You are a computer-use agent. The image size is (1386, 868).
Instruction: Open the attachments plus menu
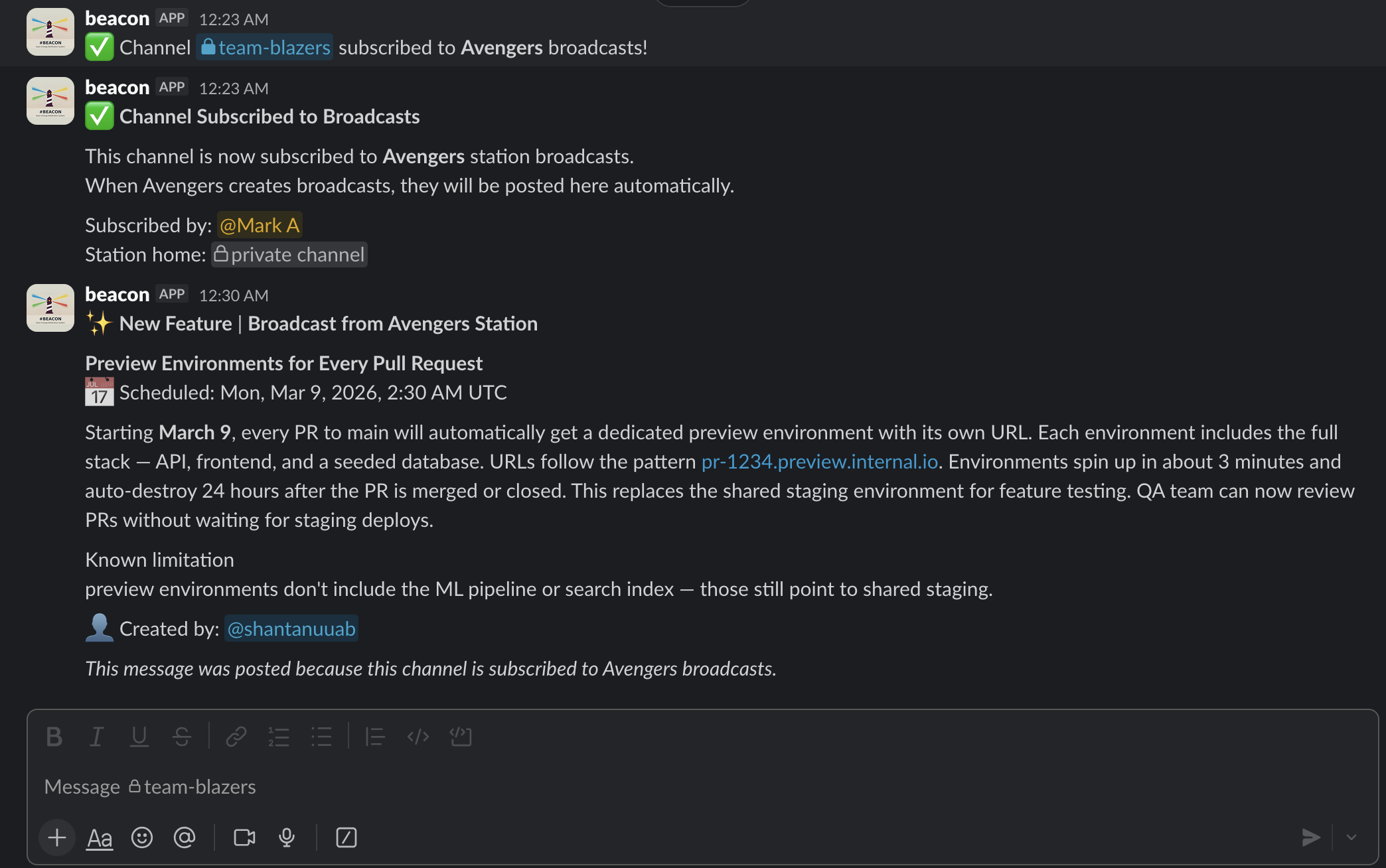[x=56, y=837]
